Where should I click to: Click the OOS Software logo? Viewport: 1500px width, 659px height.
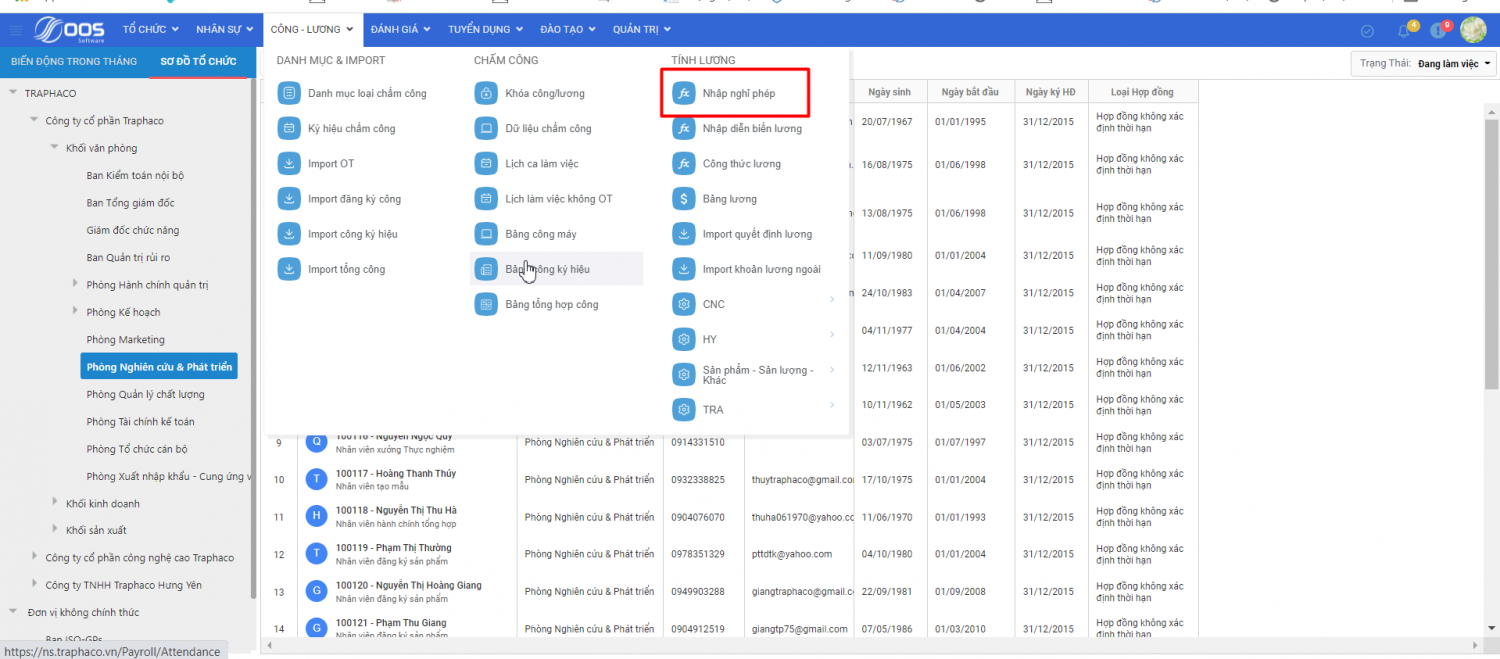pyautogui.click(x=69, y=29)
